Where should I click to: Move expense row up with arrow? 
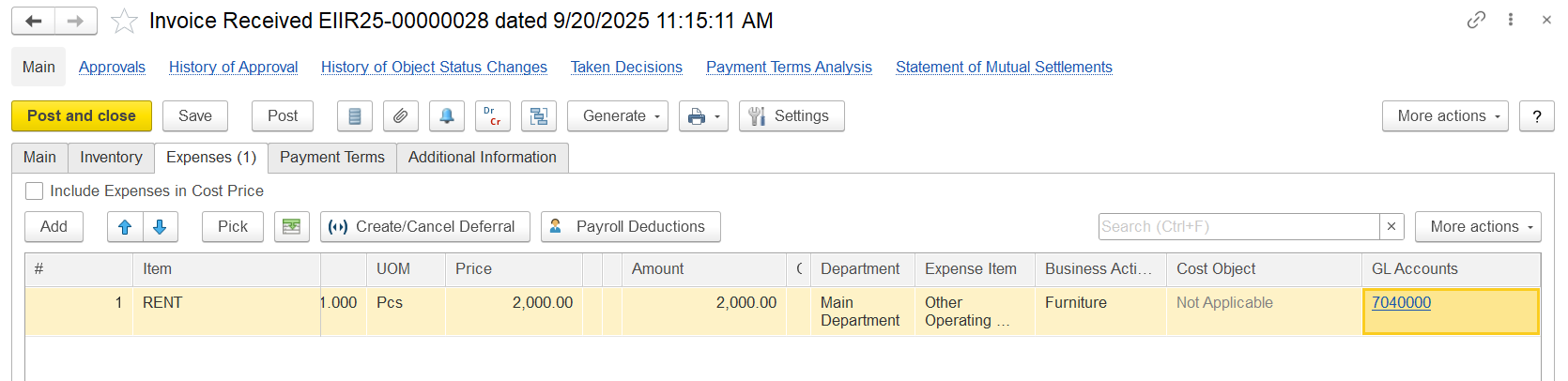pos(125,227)
